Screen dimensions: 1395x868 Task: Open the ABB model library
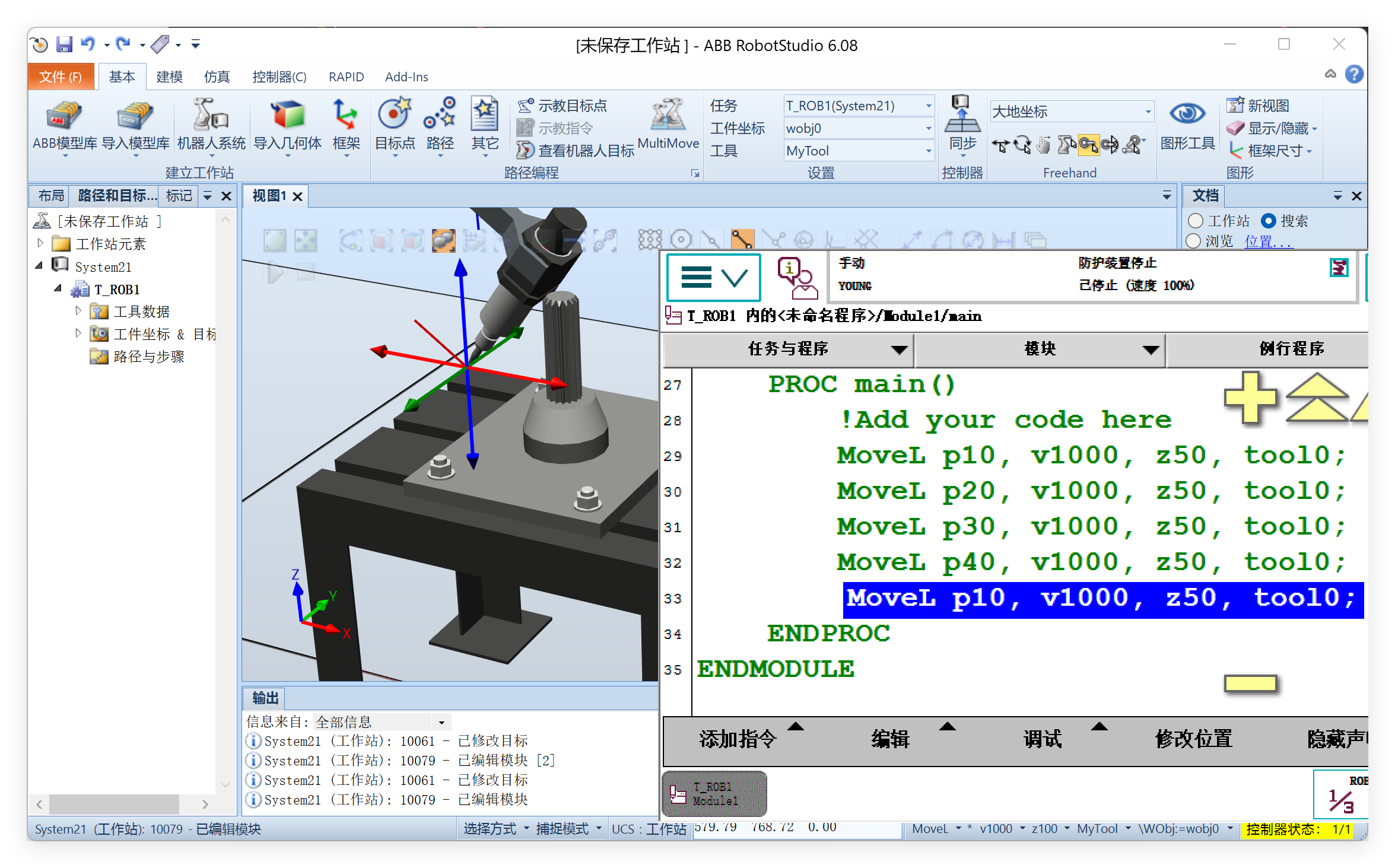point(65,126)
